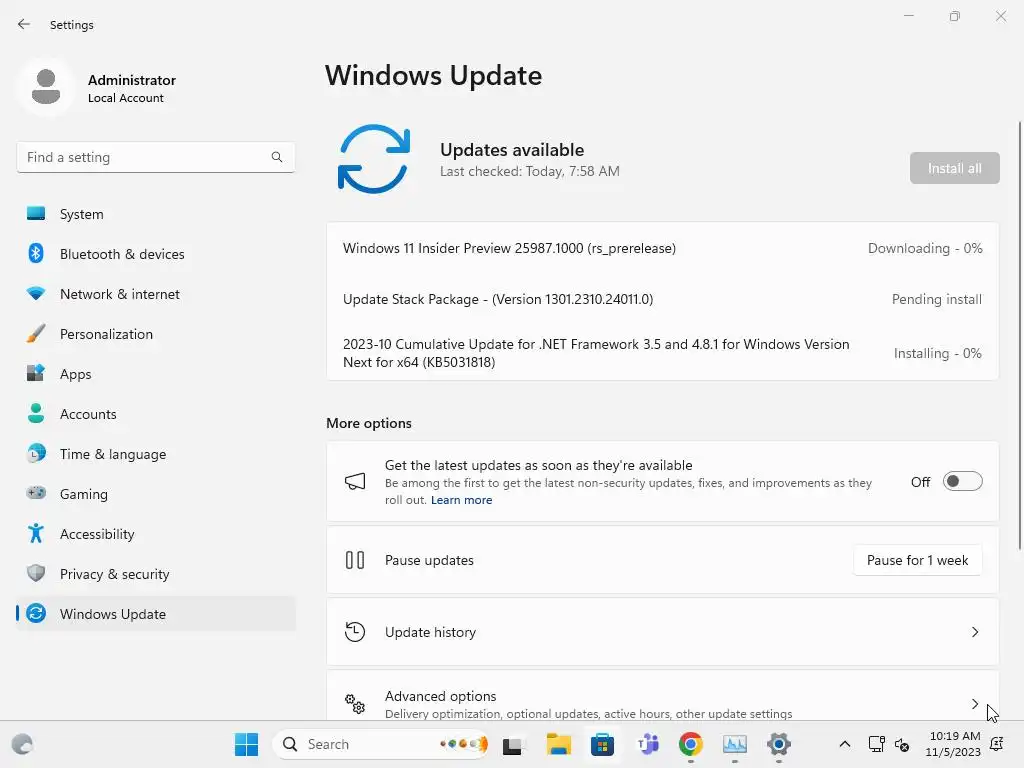This screenshot has height=768, width=1024.
Task: Open Task View on the taskbar
Action: click(513, 744)
